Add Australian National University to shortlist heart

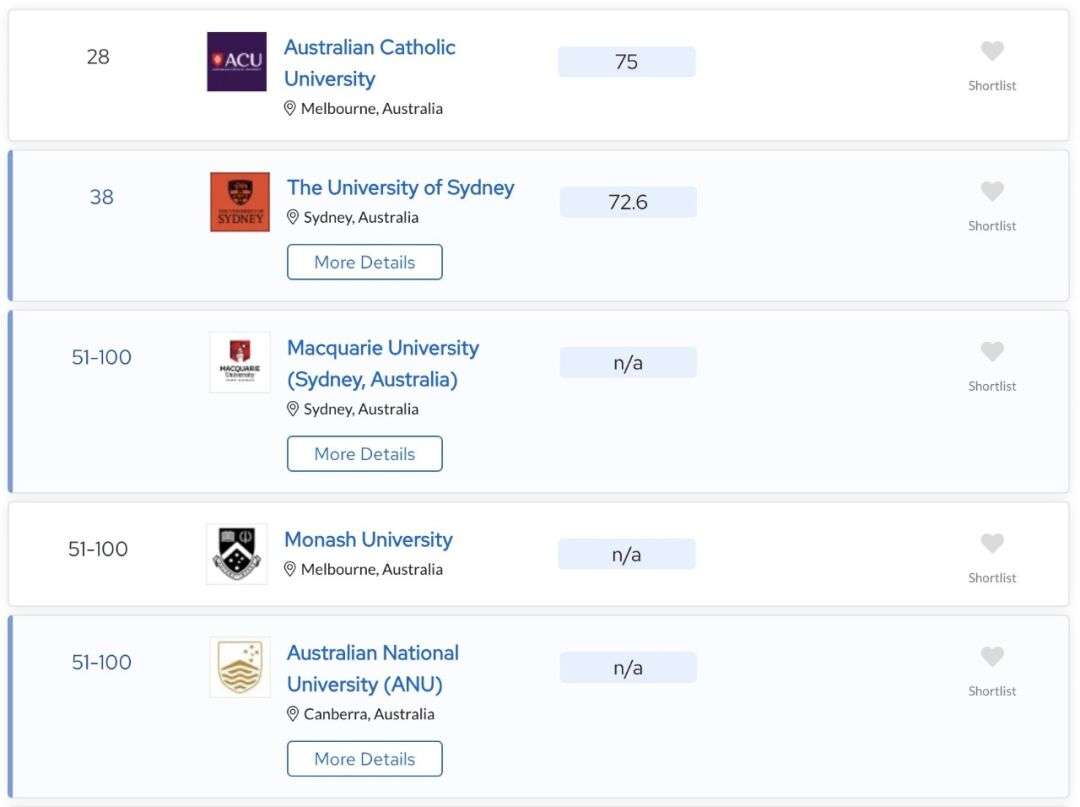(992, 656)
